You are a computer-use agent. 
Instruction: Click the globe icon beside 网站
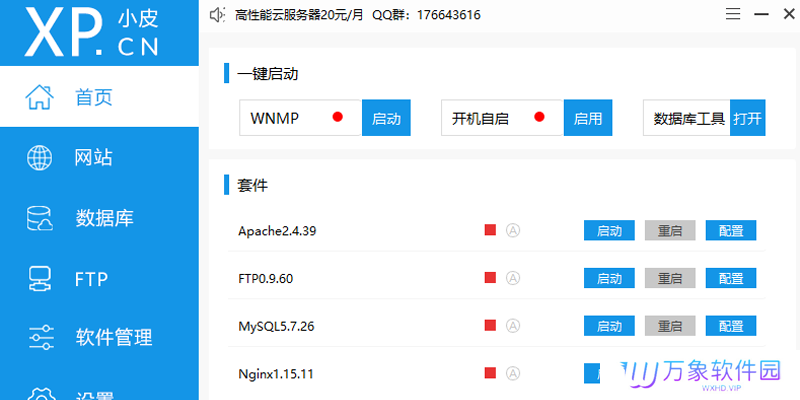(x=39, y=157)
